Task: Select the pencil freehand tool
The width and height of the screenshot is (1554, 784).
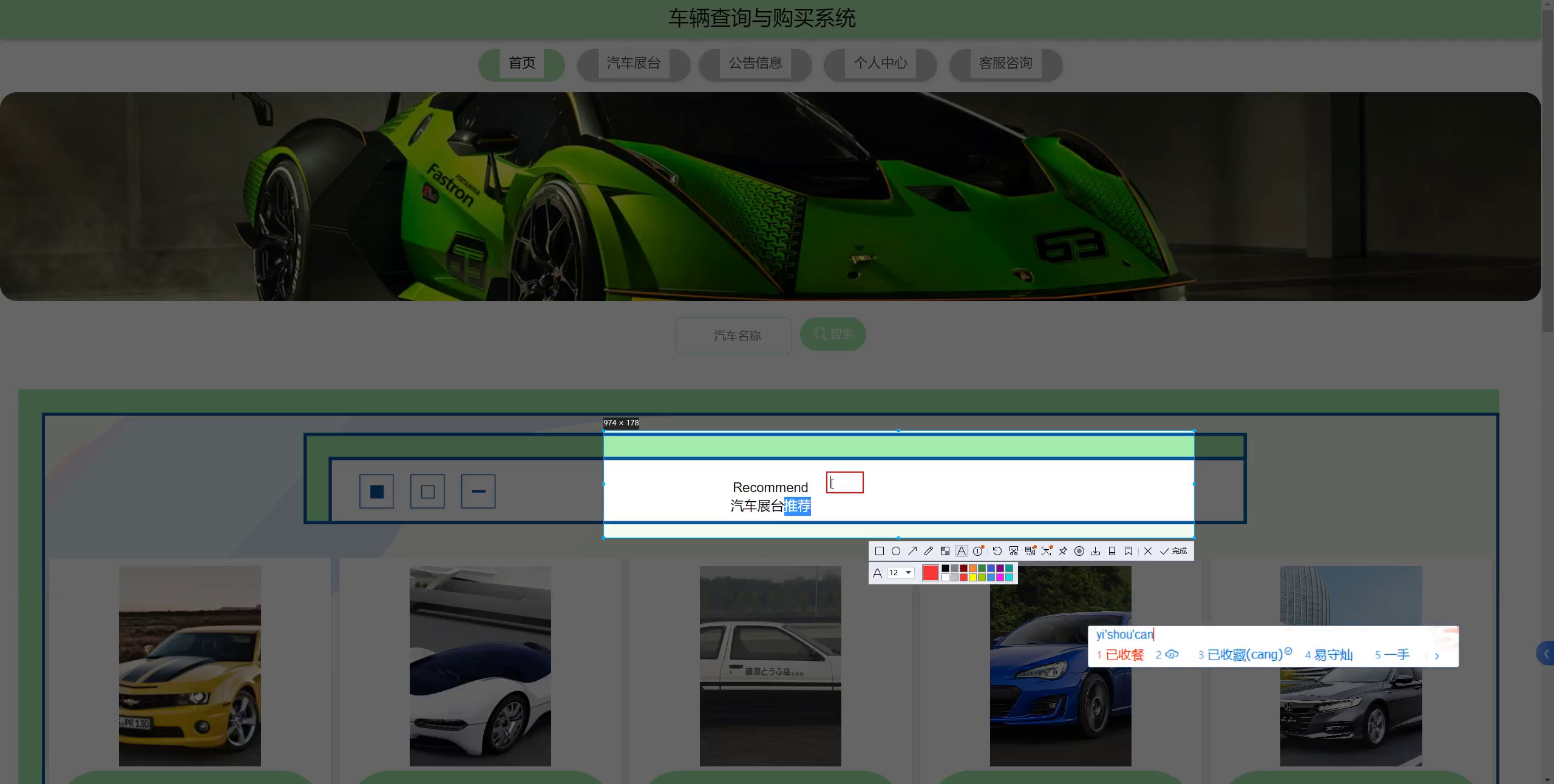Action: 929,551
